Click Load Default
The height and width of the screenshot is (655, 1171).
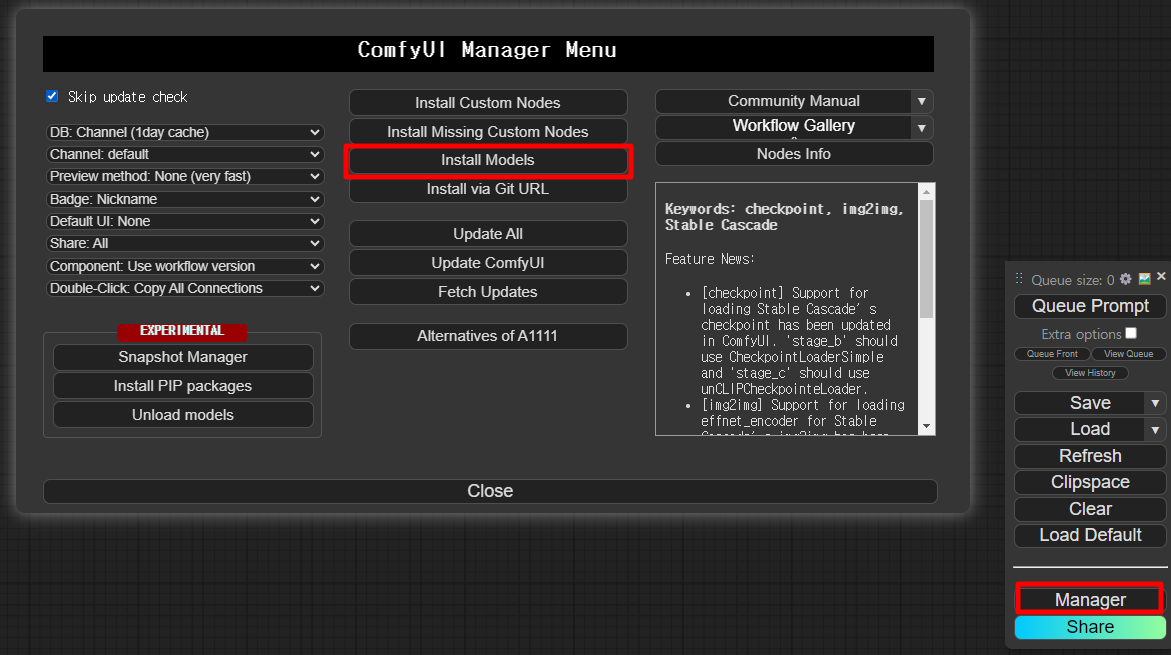click(1090, 536)
